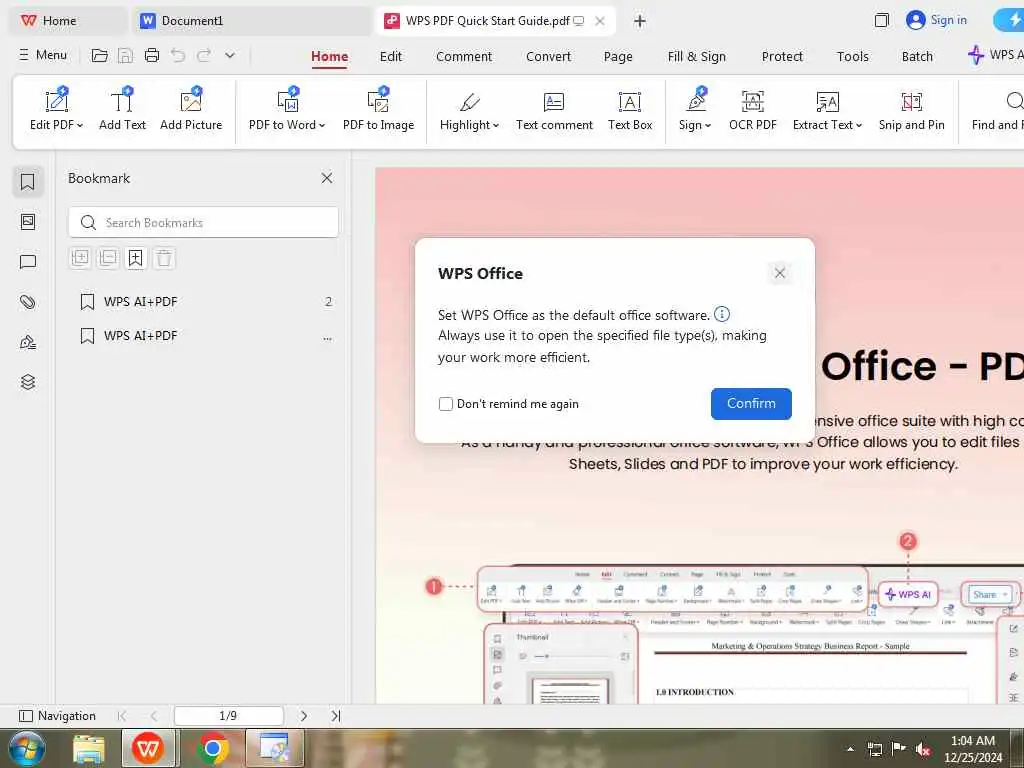Viewport: 1024px width, 768px height.
Task: Open the Windows Start menu
Action: 26,748
